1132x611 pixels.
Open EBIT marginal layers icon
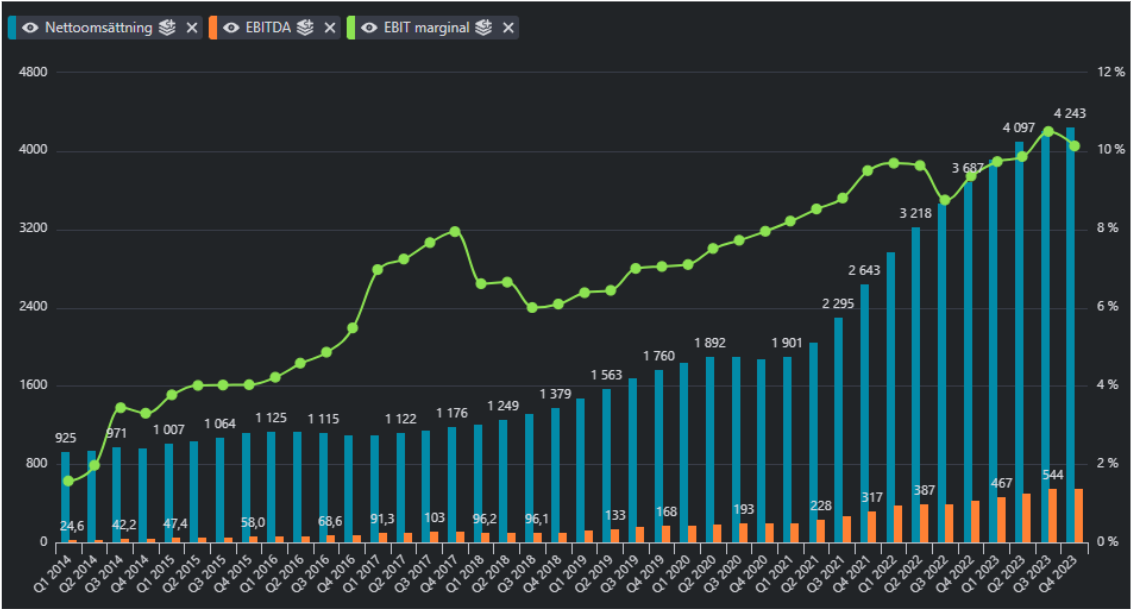(484, 27)
